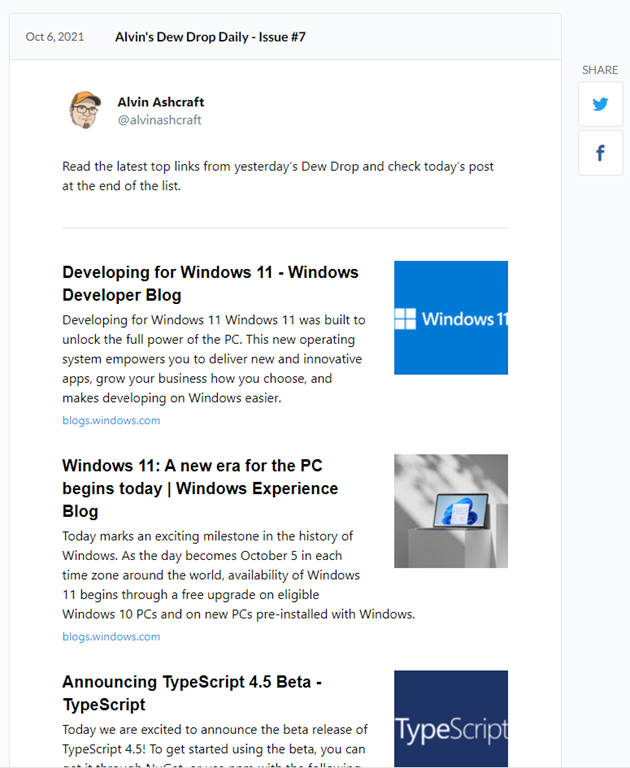Click the TypeScript 4.5 beta description text
The height and width of the screenshot is (768, 630).
(215, 744)
